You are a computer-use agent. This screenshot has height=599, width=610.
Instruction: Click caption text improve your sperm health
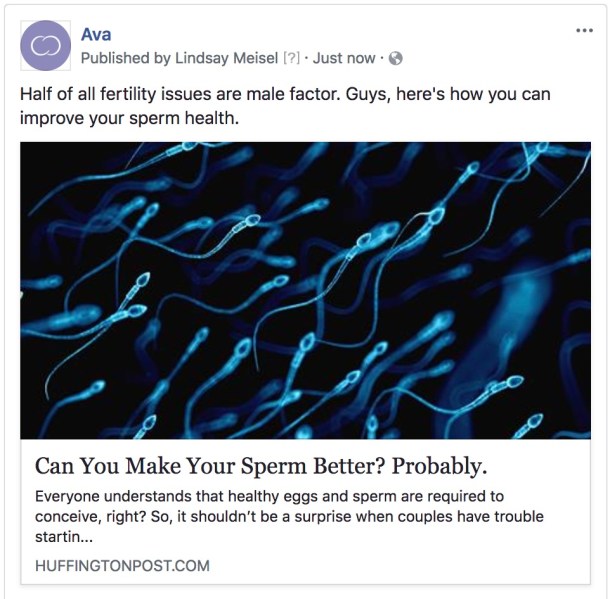pyautogui.click(x=130, y=118)
